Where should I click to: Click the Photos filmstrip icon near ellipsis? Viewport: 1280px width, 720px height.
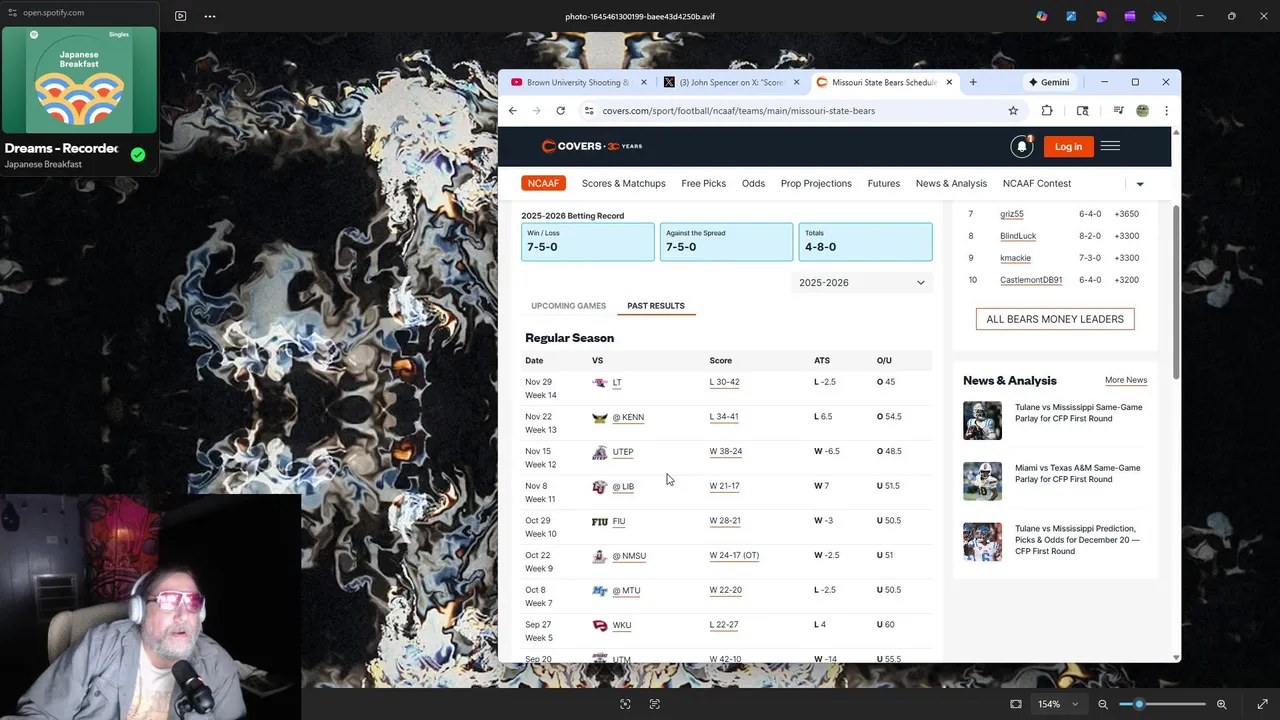[x=180, y=16]
